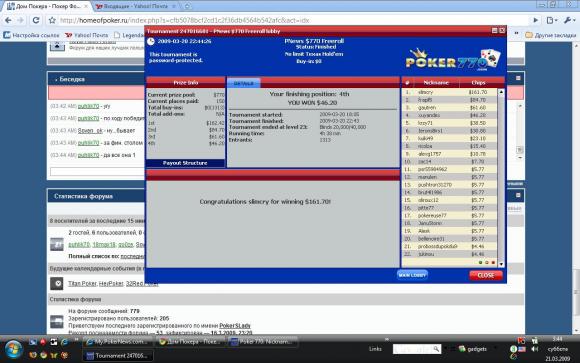The height and width of the screenshot is (363, 580).
Task: Switch to Poker 770 taskbar window
Action: click(x=262, y=342)
